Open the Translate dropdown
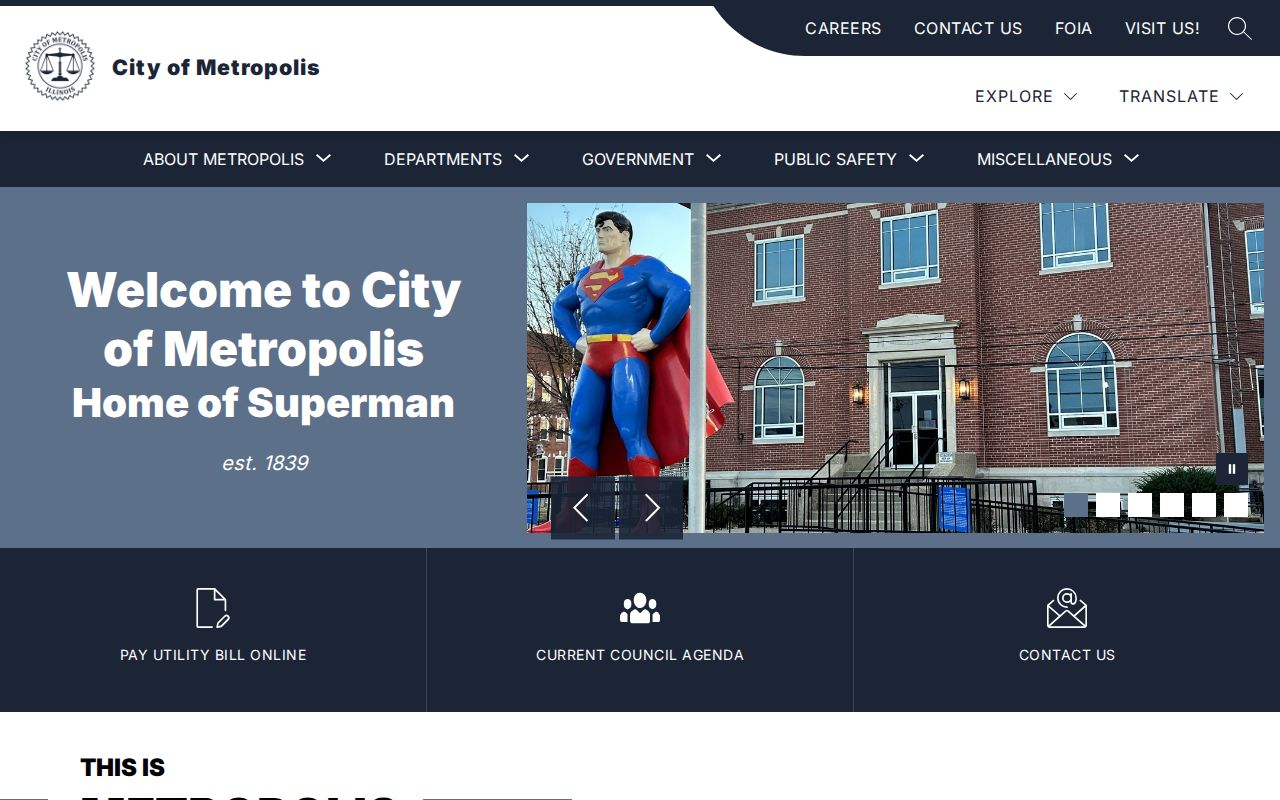The image size is (1280, 800). pos(1181,96)
